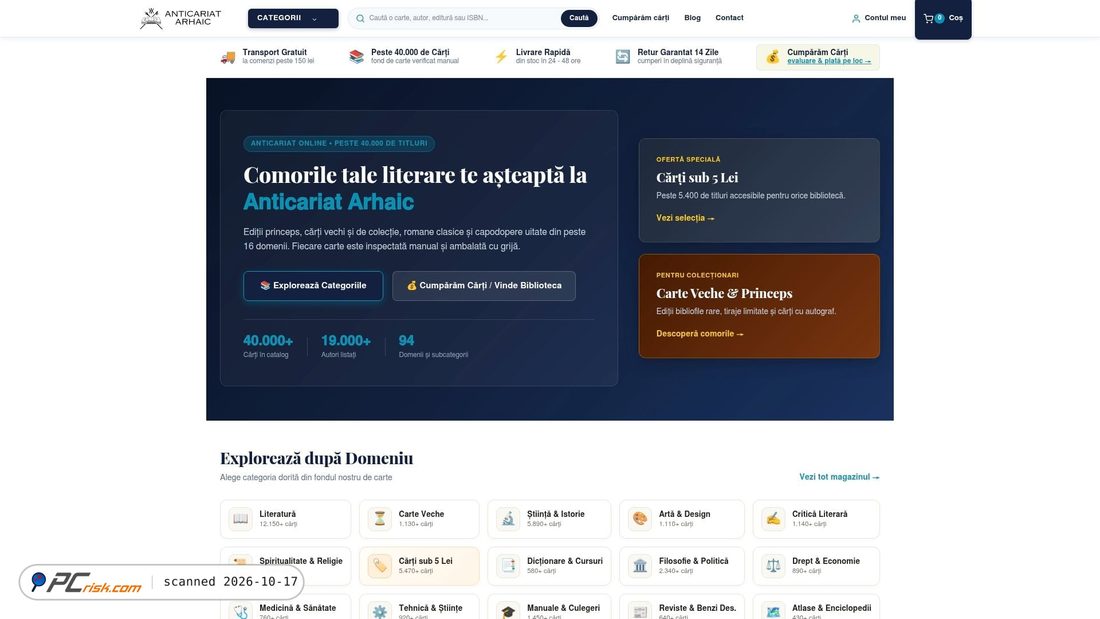Open Contul meu account link
1100x619 pixels.
(878, 18)
